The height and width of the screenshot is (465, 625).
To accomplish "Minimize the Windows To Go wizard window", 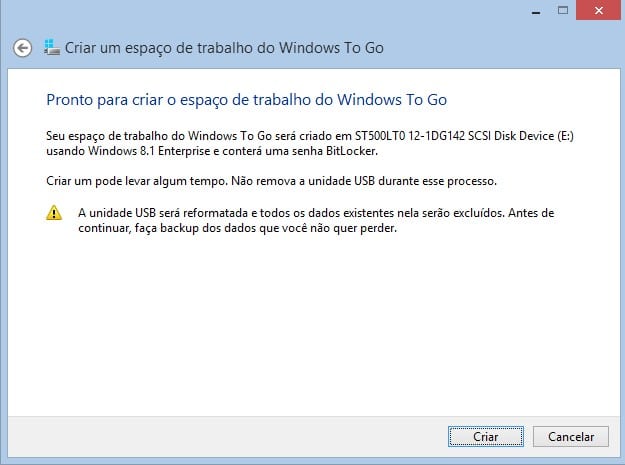I will click(536, 11).
